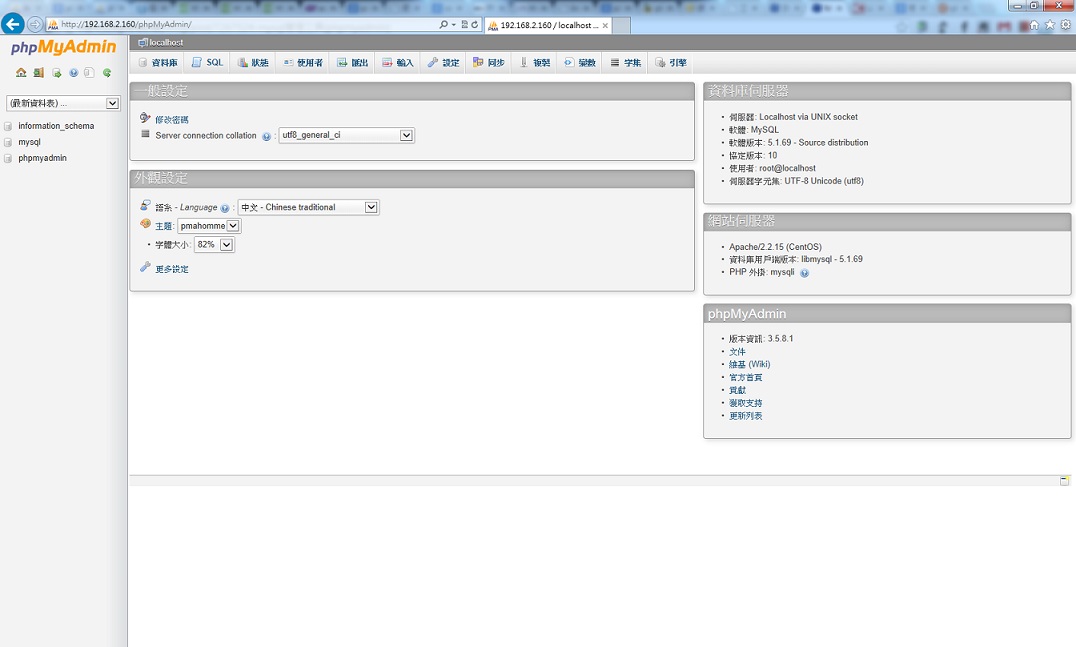The width and height of the screenshot is (1076, 647).
Task: Go to the phpMyAdmin home icon
Action: (21, 73)
